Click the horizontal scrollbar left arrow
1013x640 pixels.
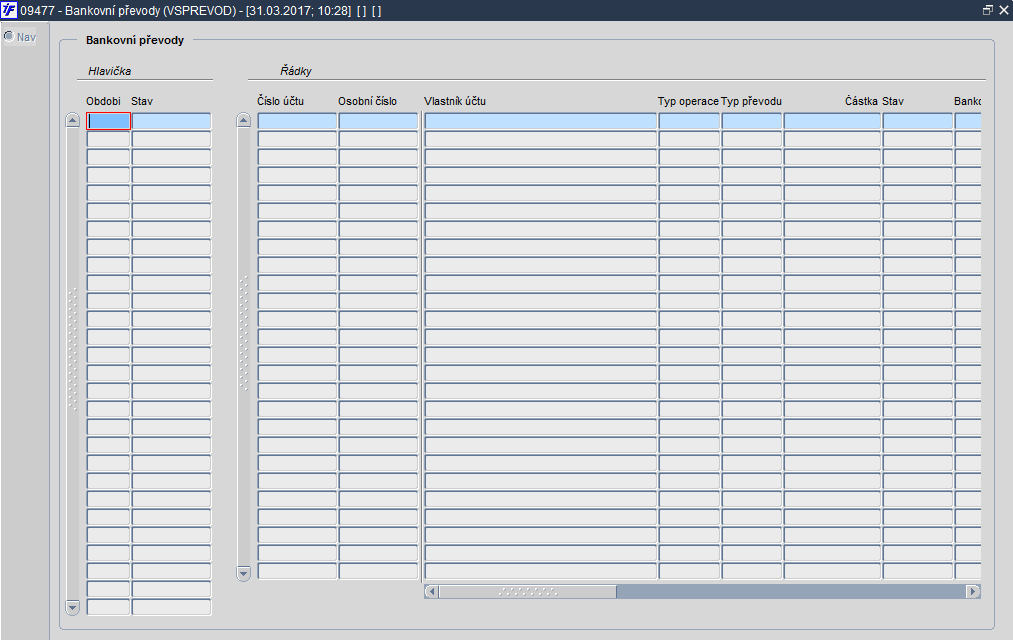pos(432,592)
